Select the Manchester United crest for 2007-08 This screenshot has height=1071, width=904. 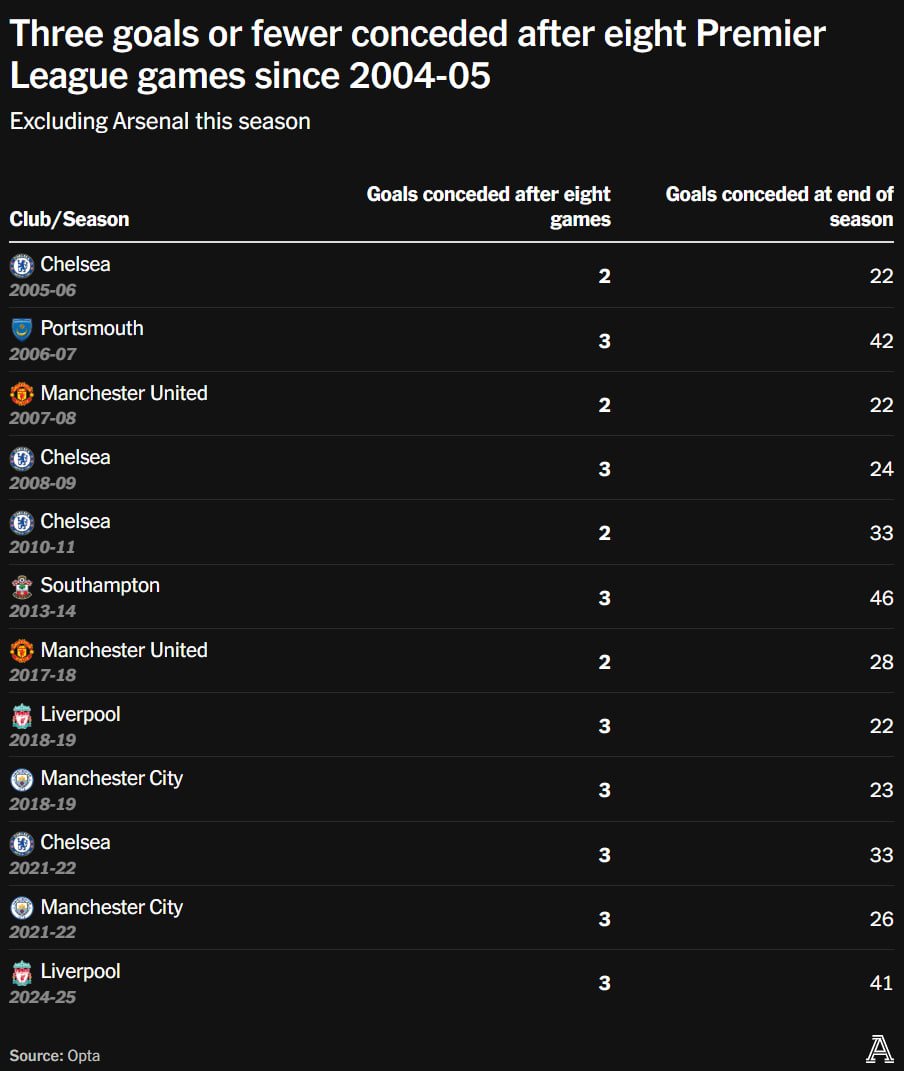click(21, 394)
